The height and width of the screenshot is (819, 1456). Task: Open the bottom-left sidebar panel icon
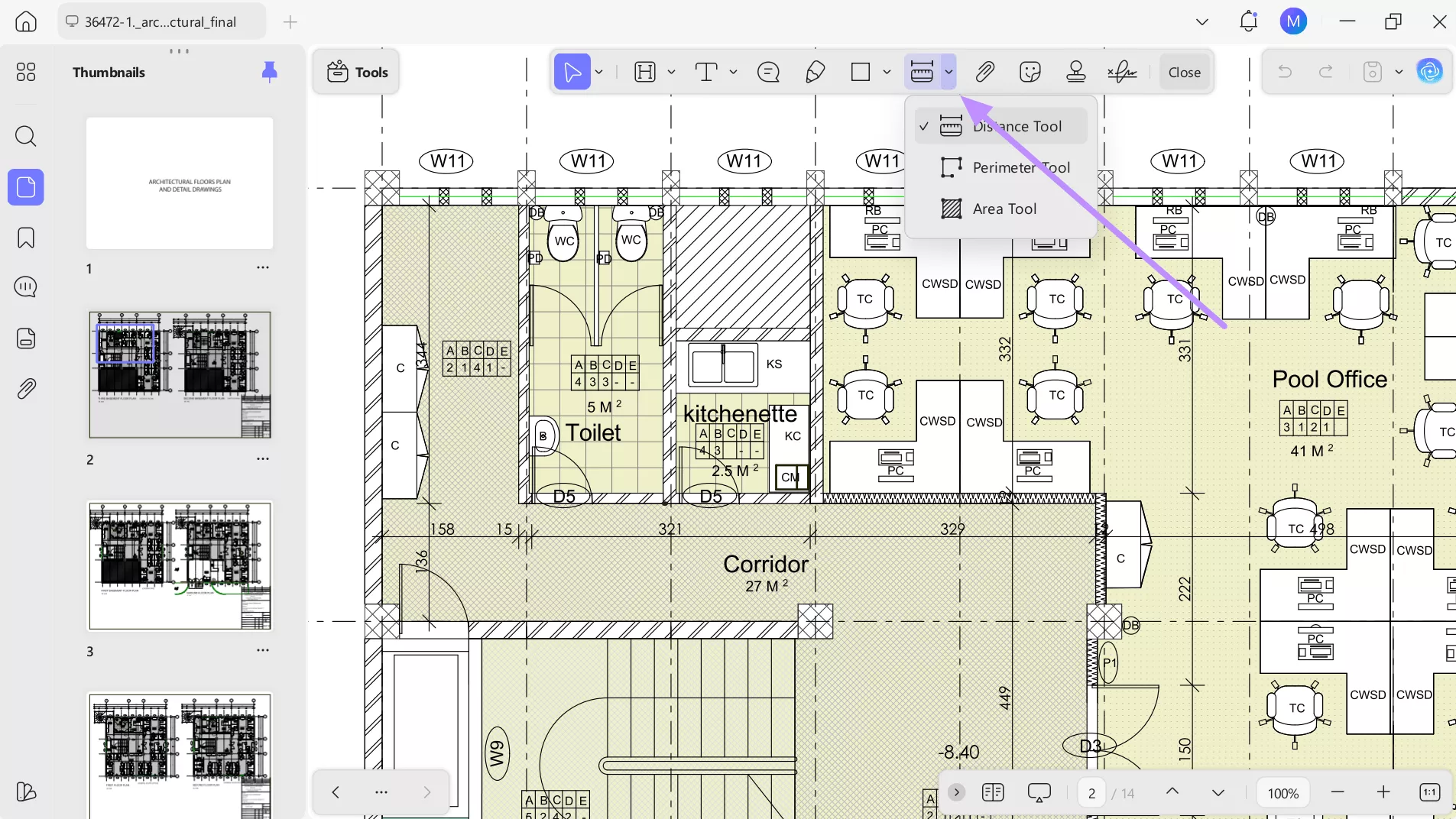click(x=26, y=792)
